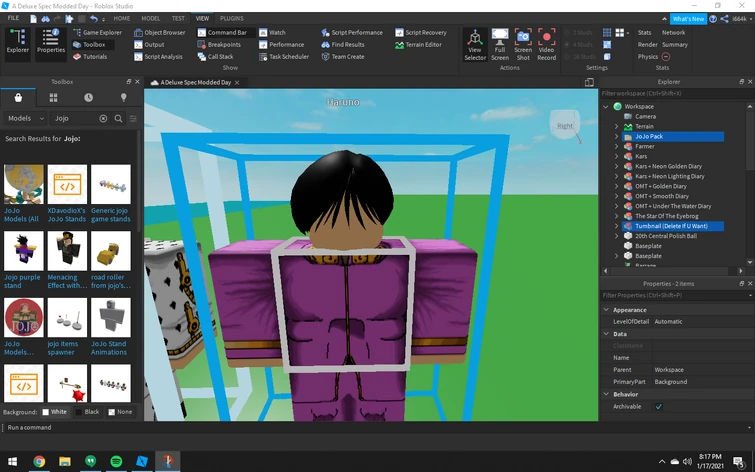The image size is (755, 472).
Task: Open the Properties panel icon in the ribbon
Action: [x=50, y=40]
